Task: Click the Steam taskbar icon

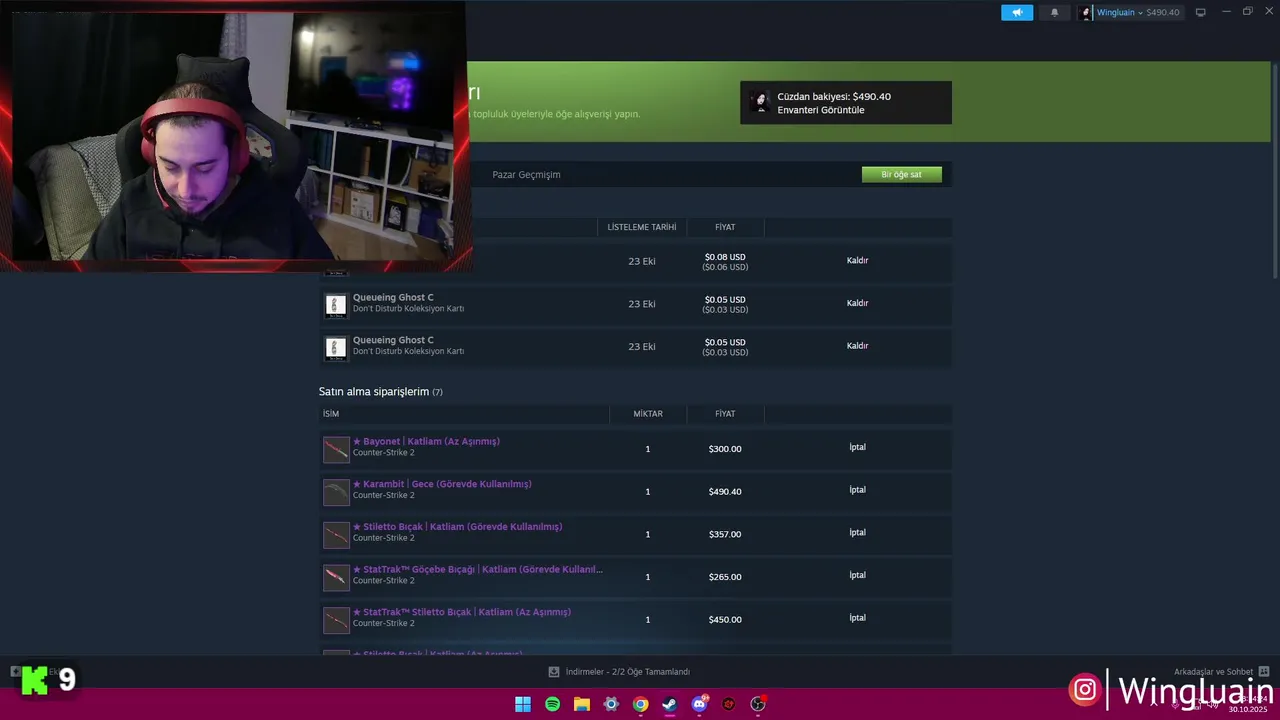Action: point(670,704)
